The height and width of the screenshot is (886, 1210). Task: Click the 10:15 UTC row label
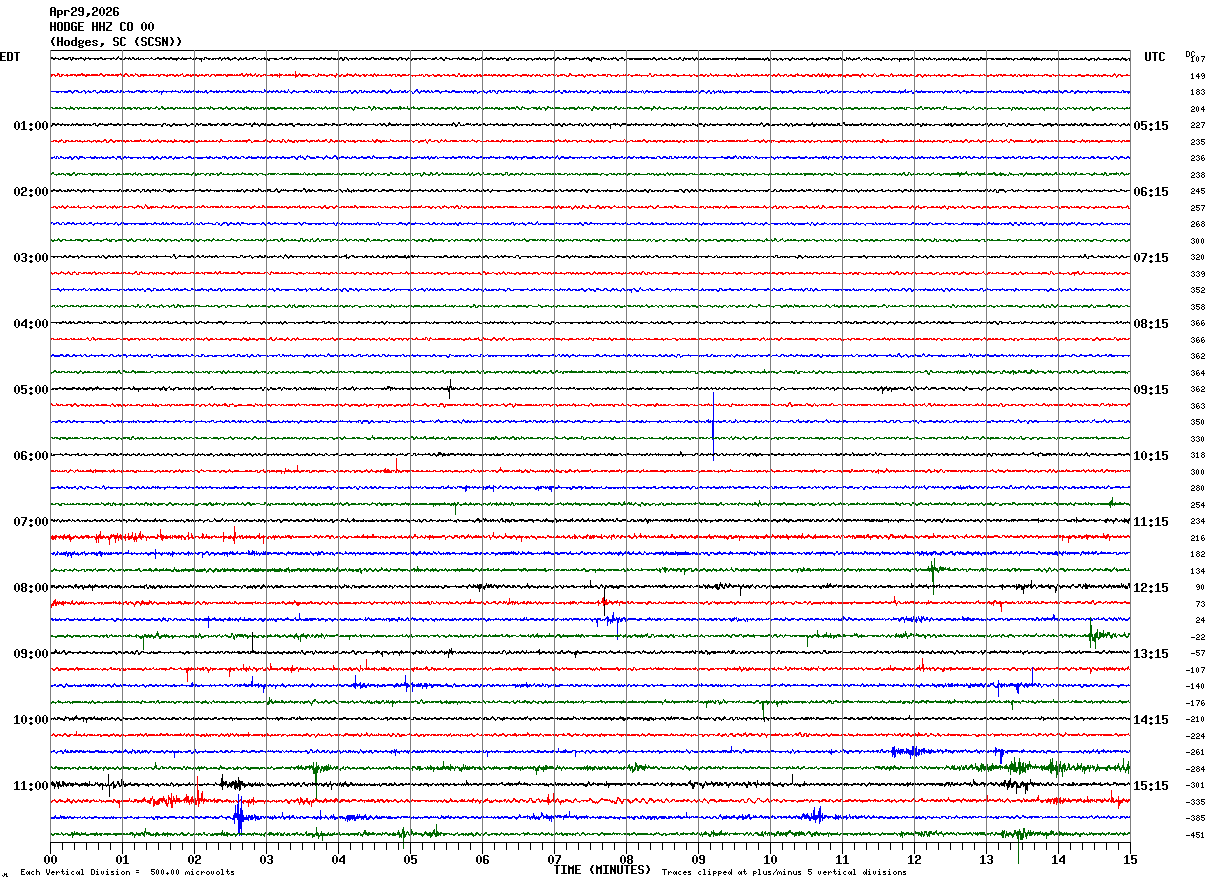click(x=1150, y=456)
